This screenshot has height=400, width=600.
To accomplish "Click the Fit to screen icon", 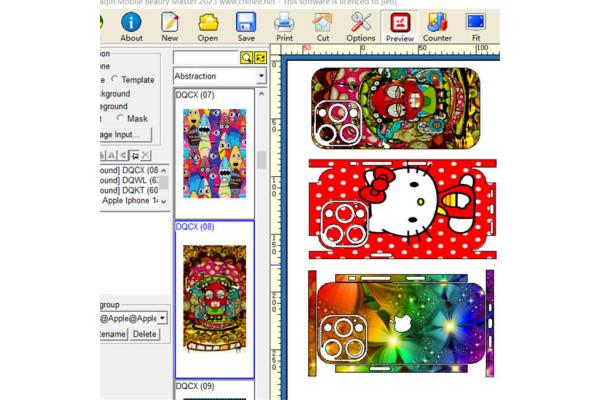I will pos(476,27).
